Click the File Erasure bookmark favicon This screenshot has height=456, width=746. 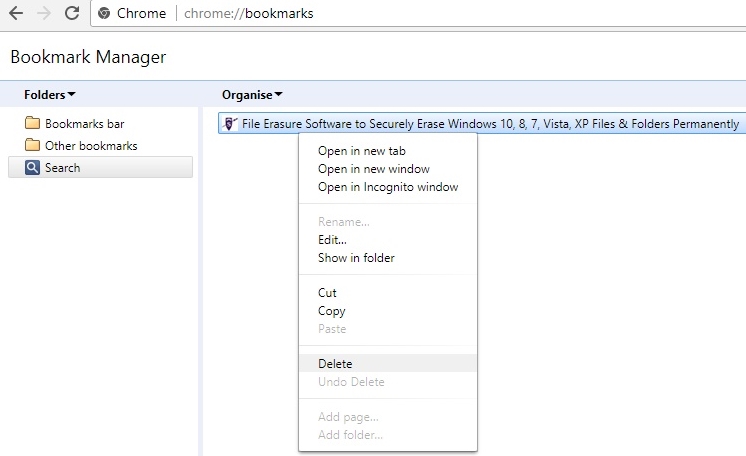[230, 124]
